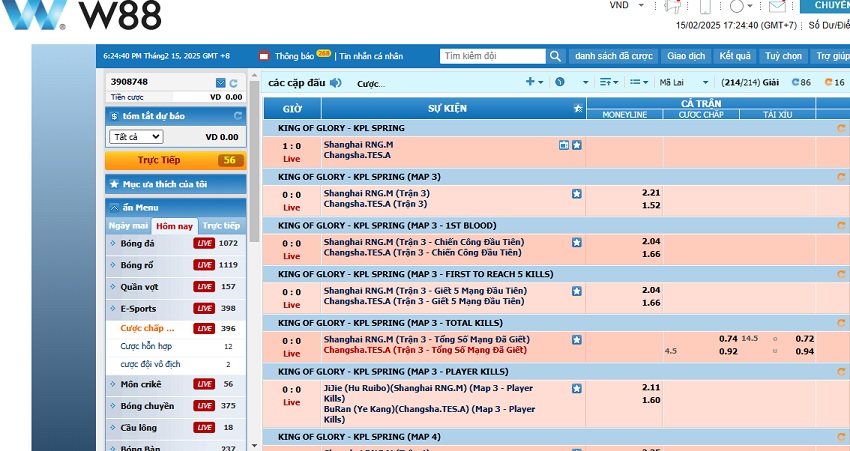Click the Tìm kiếm đội search field
Image resolution: width=850 pixels, height=451 pixels.
492,56
